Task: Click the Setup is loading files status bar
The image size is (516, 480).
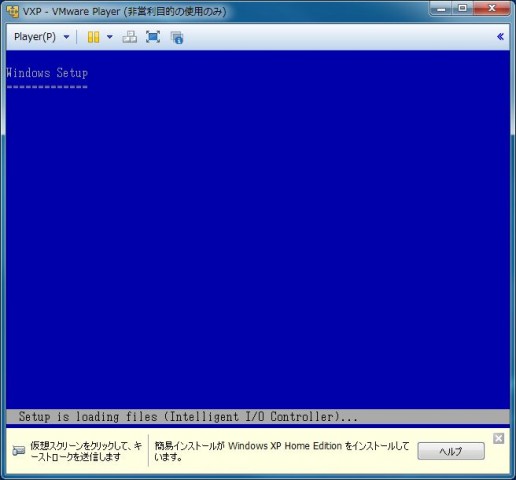Action: pos(258,417)
